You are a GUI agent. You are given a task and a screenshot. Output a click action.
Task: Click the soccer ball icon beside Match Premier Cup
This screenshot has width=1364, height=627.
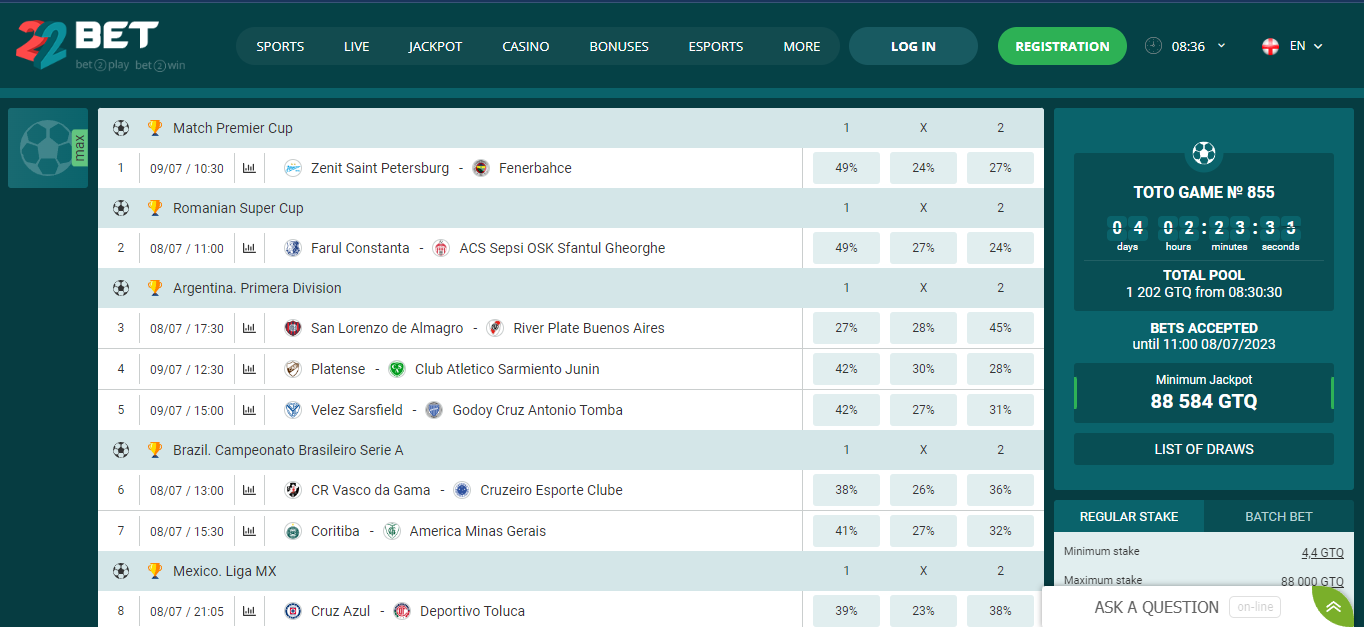coord(121,128)
